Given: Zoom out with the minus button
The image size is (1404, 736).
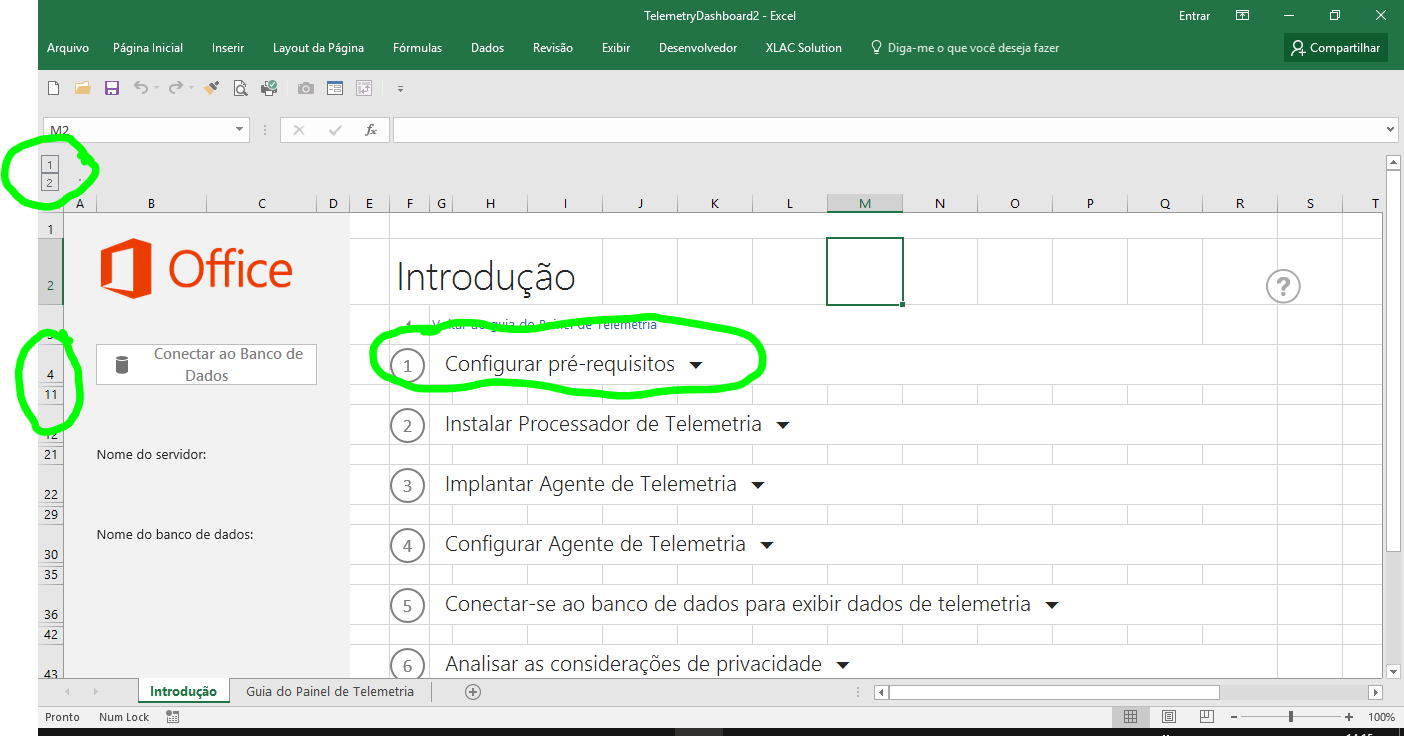Looking at the screenshot, I should [x=1234, y=717].
